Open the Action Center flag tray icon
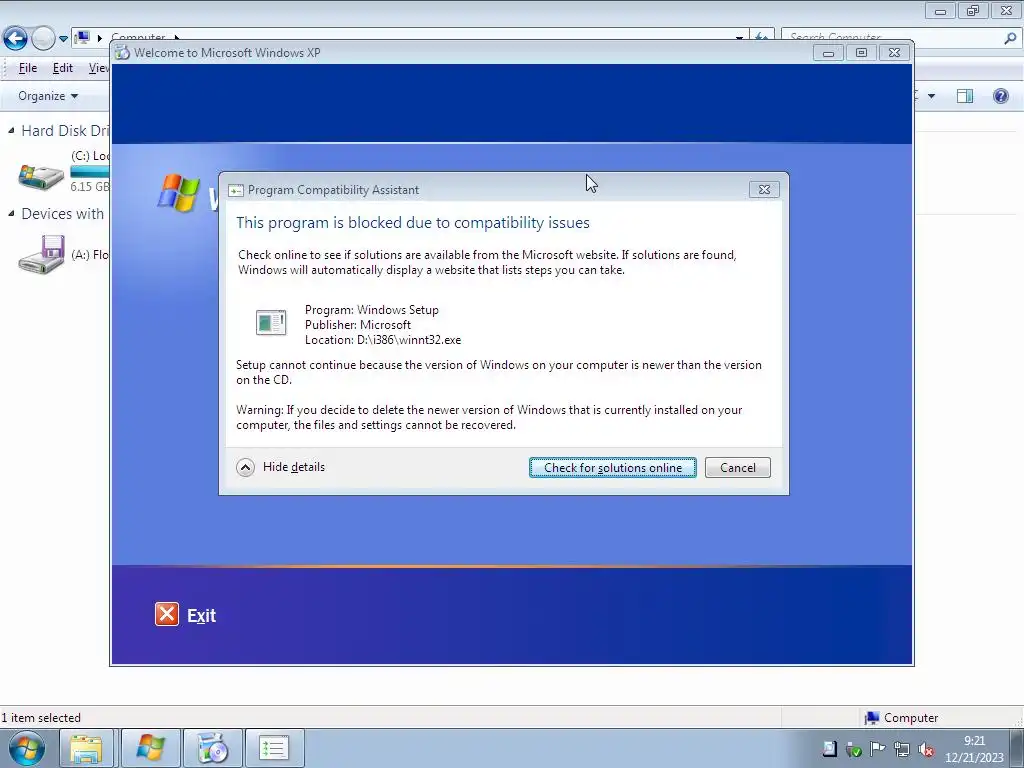This screenshot has height=768, width=1024. [878, 749]
